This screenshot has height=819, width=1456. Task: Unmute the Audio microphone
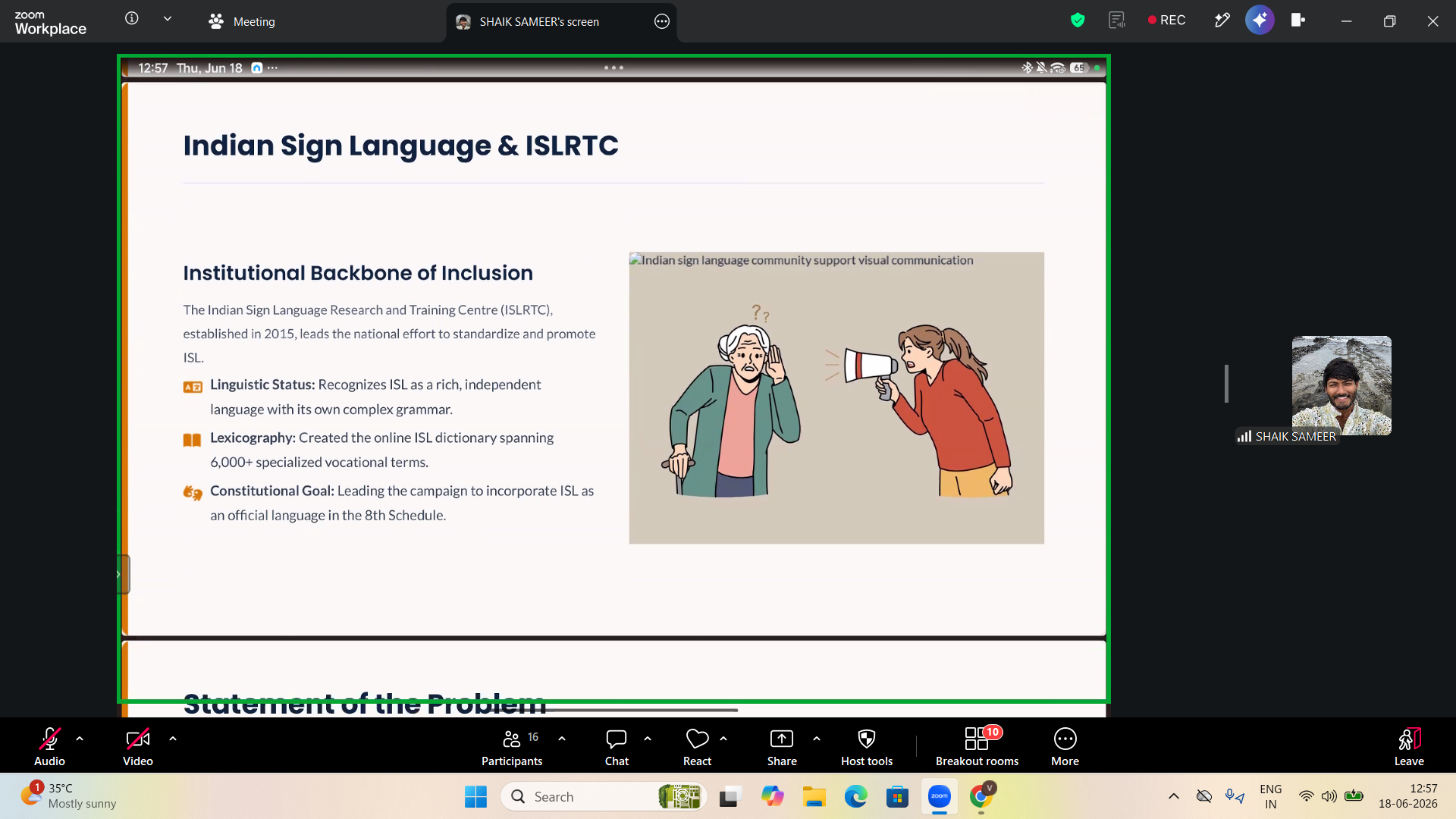coord(49,747)
